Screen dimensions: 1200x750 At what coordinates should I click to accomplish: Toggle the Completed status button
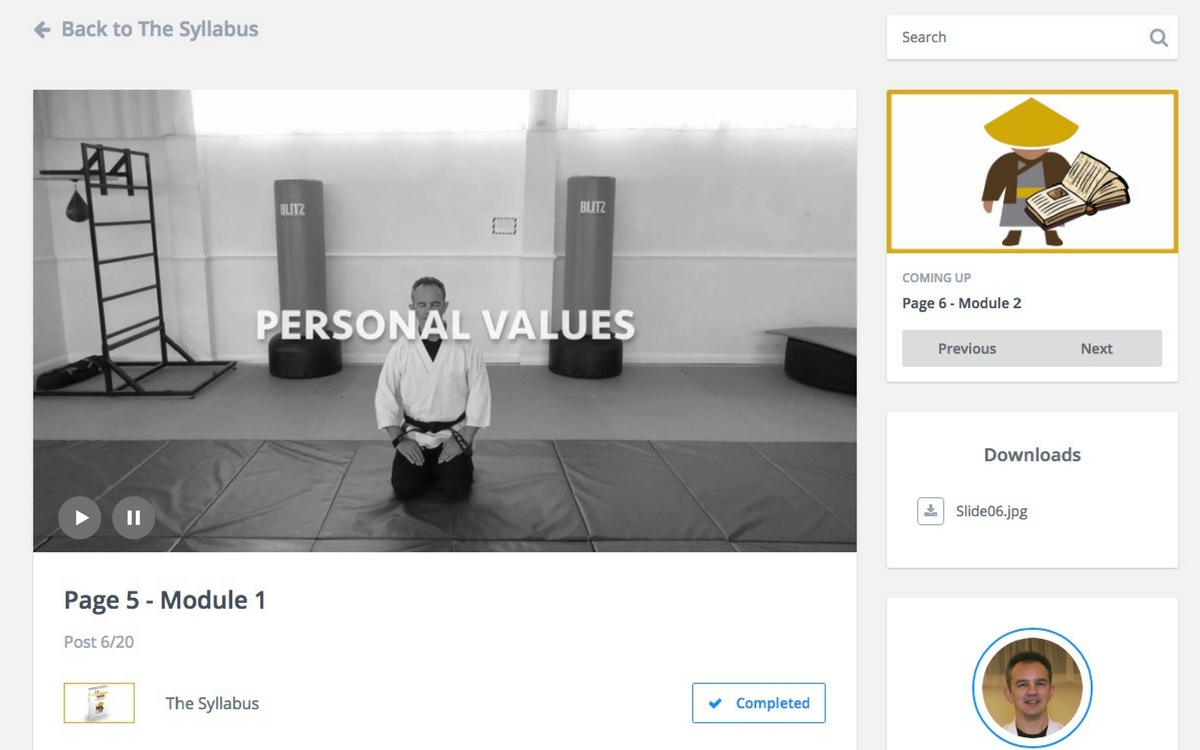pyautogui.click(x=759, y=703)
